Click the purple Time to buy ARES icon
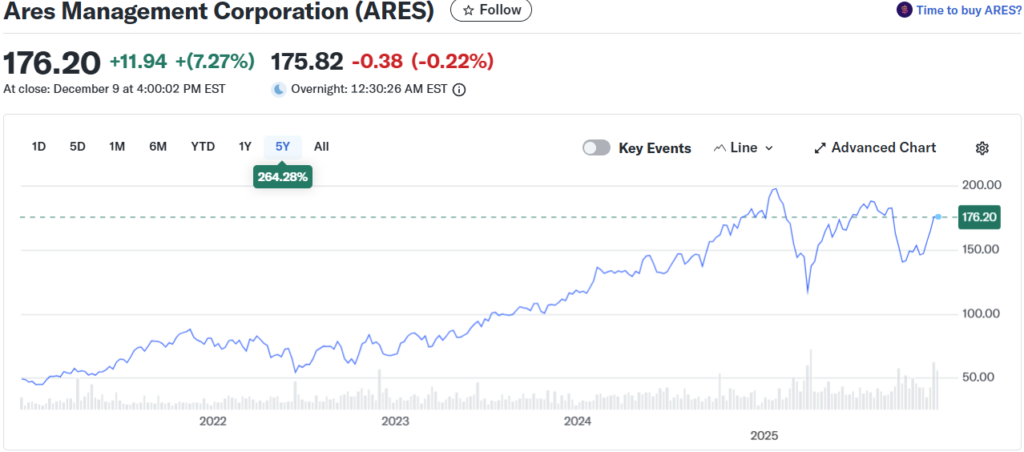 905,10
